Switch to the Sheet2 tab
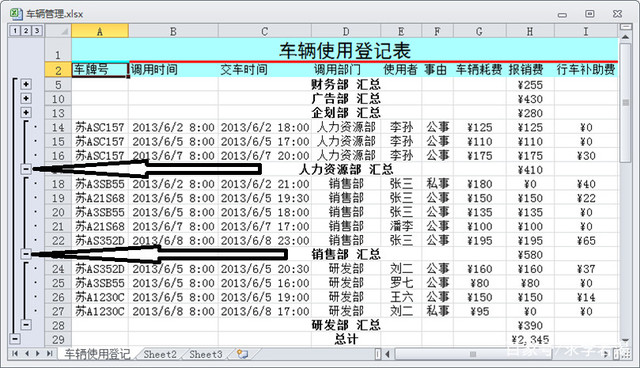640x368 pixels. (x=160, y=354)
